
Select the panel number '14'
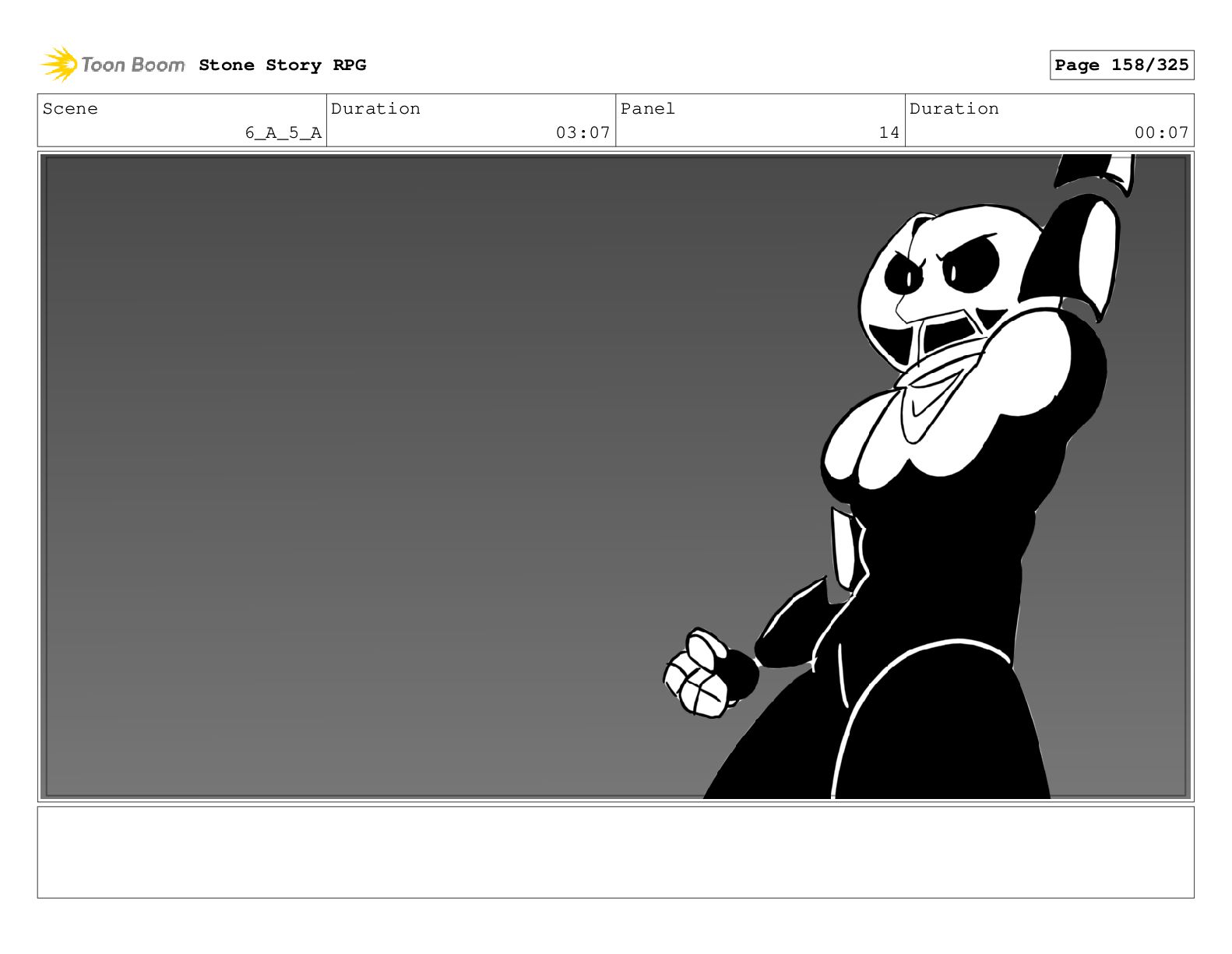point(889,133)
